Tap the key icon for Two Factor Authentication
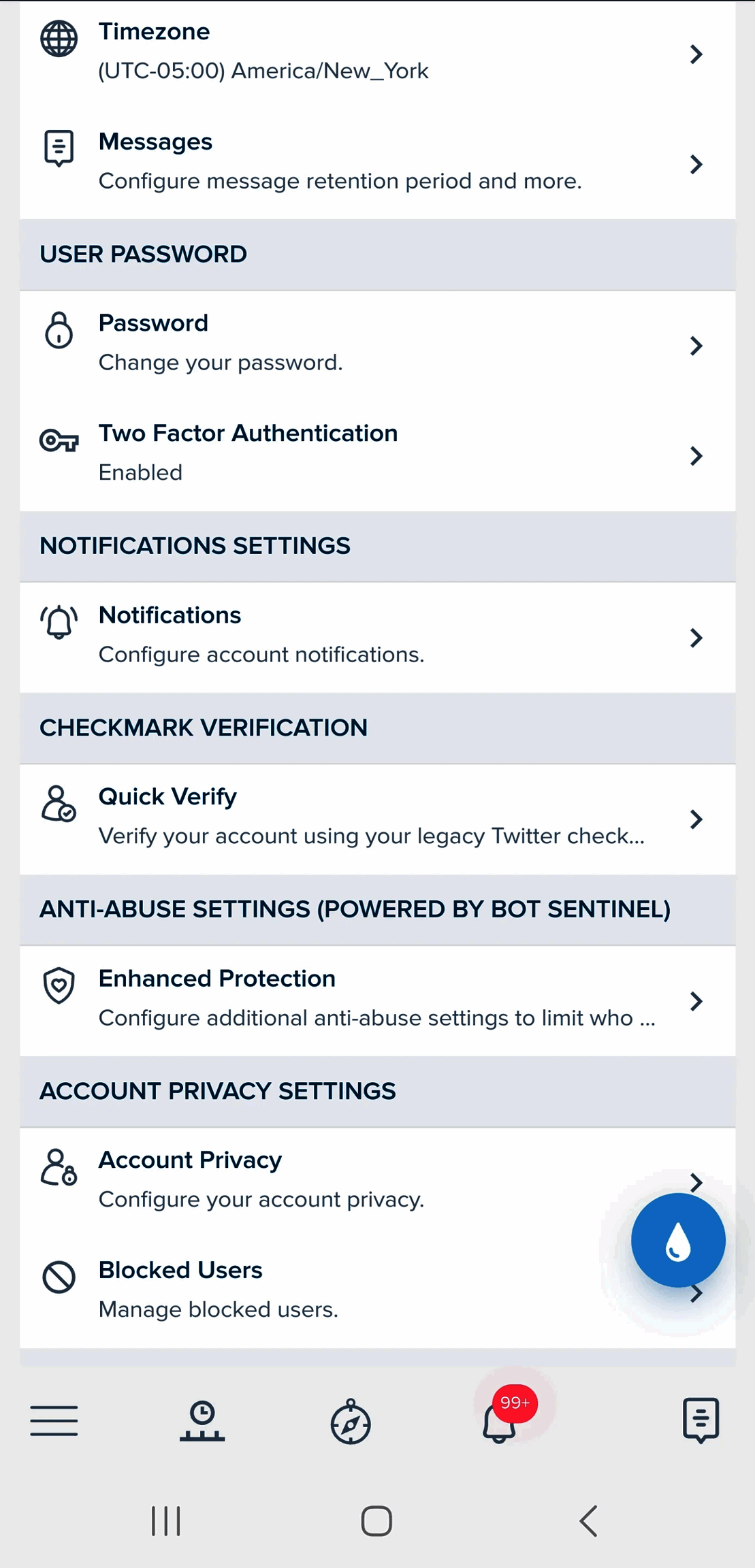This screenshot has height=1568, width=755. [x=59, y=441]
